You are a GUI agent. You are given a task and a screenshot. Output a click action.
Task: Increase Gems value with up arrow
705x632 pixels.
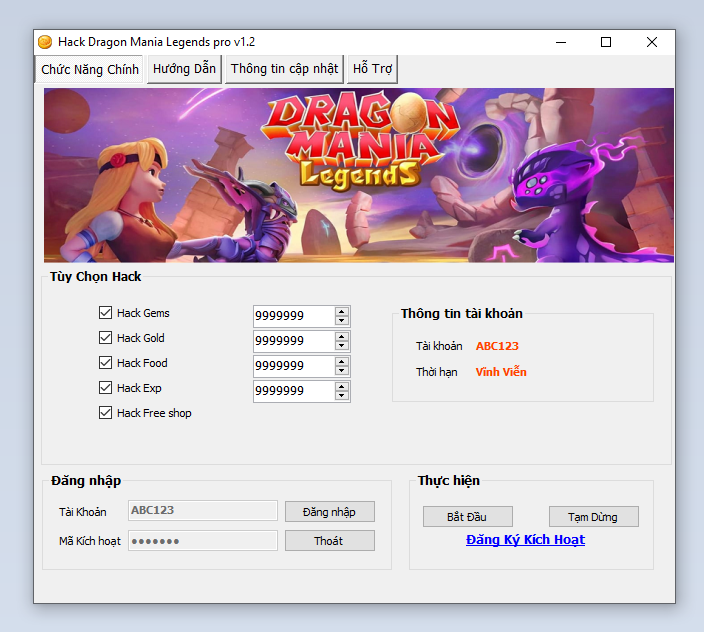tap(342, 311)
